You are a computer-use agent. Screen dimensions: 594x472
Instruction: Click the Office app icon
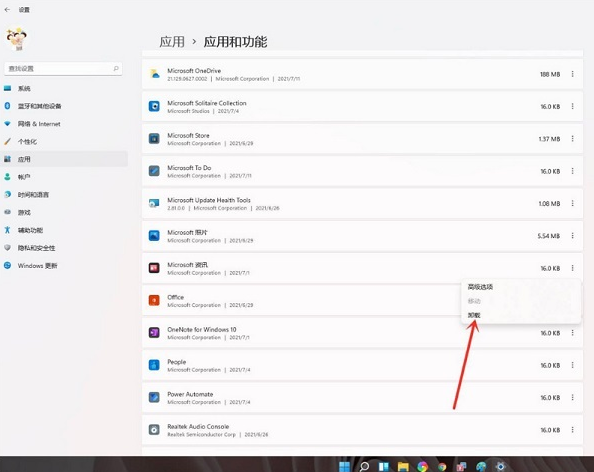point(154,300)
